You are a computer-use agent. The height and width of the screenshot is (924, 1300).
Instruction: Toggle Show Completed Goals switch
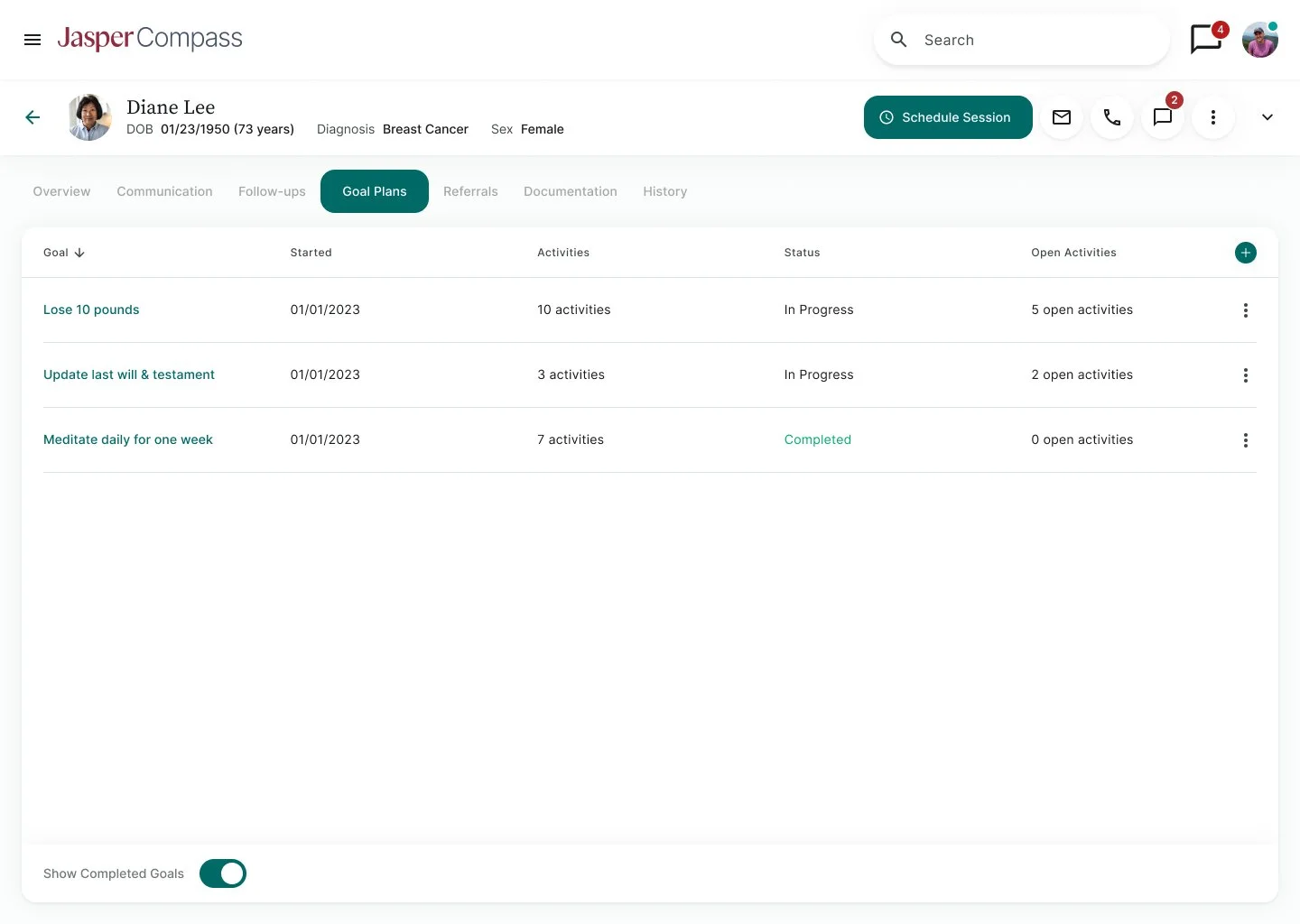[223, 873]
